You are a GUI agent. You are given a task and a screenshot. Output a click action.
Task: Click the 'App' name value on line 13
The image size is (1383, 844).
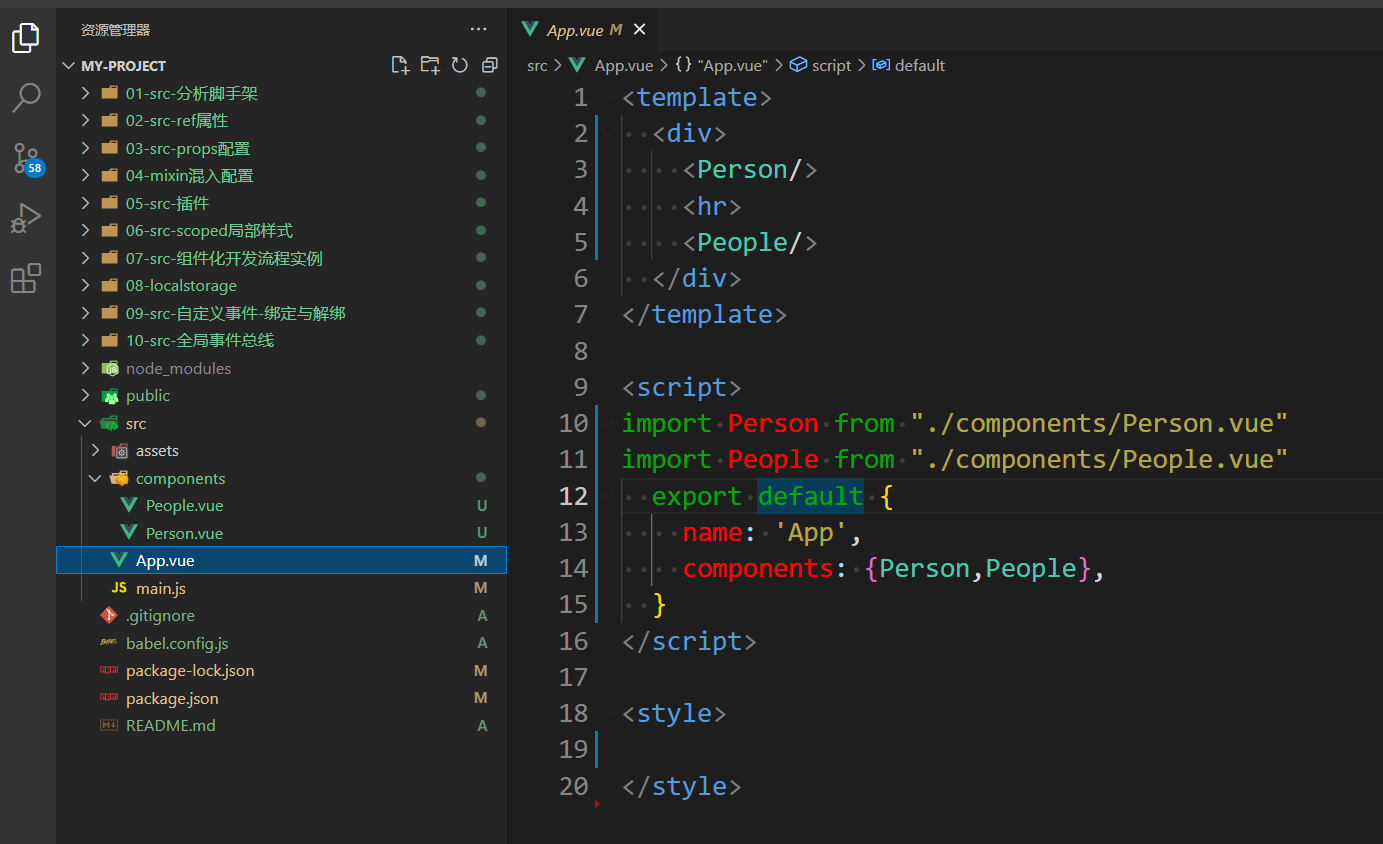click(x=810, y=532)
